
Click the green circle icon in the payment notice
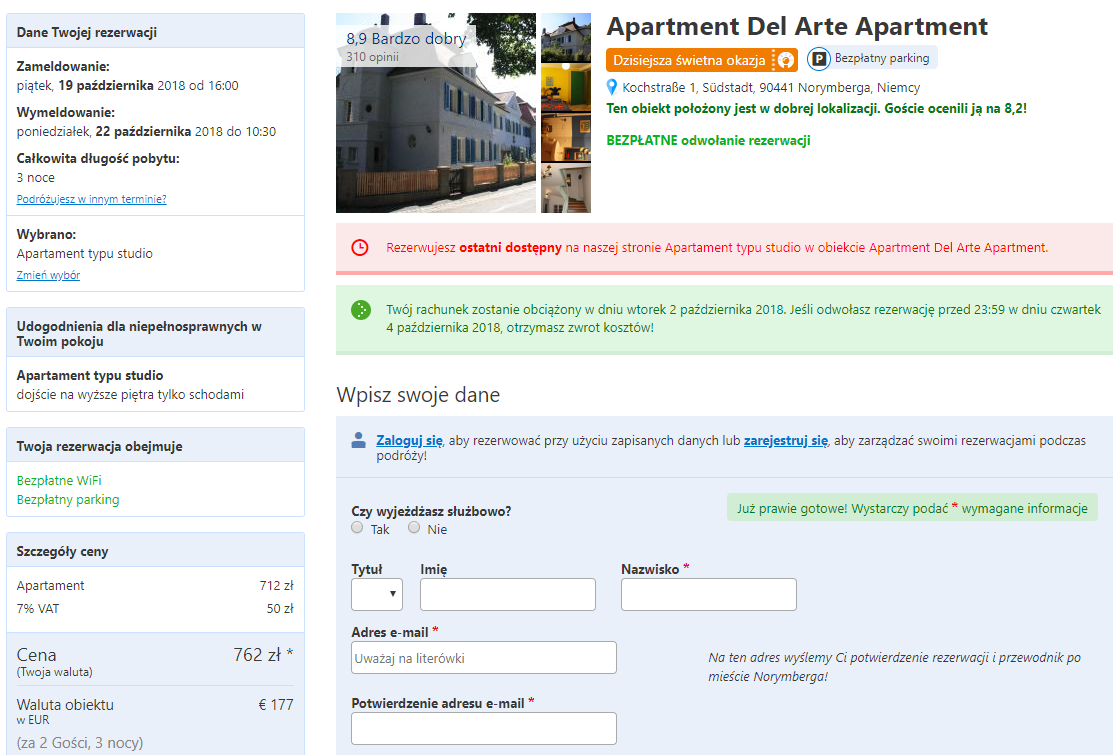[360, 311]
